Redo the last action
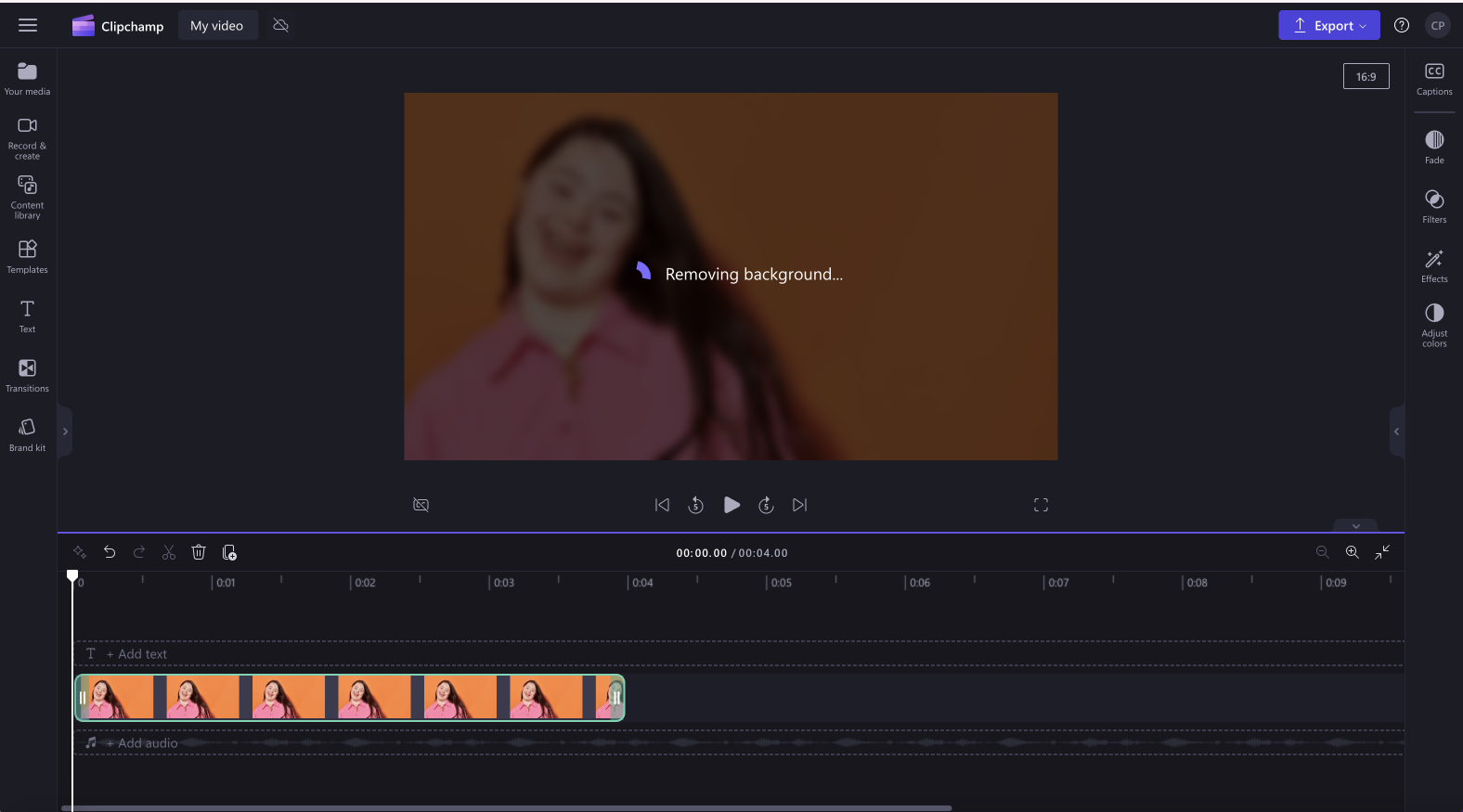The height and width of the screenshot is (812, 1463). tap(139, 552)
